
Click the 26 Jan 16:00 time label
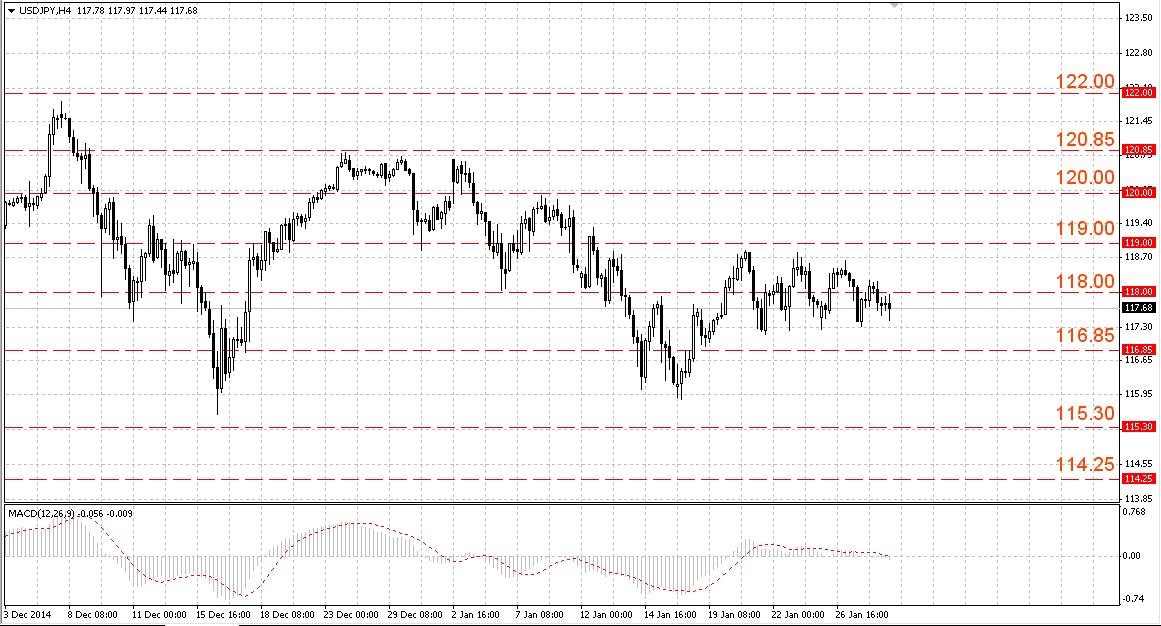coord(862,615)
